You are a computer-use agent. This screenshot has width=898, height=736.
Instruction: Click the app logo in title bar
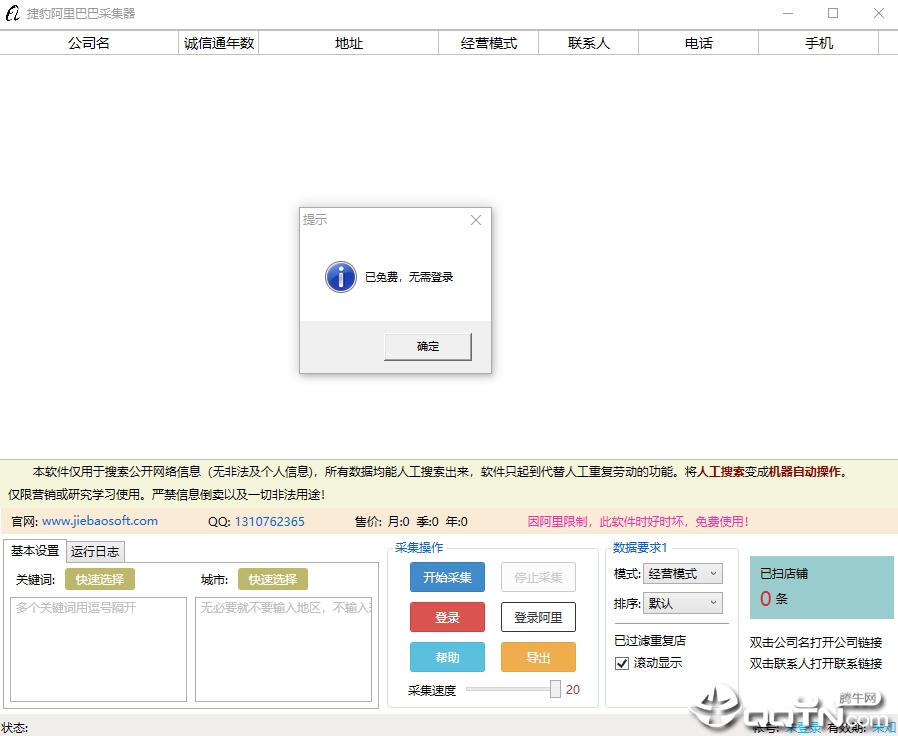[x=13, y=13]
